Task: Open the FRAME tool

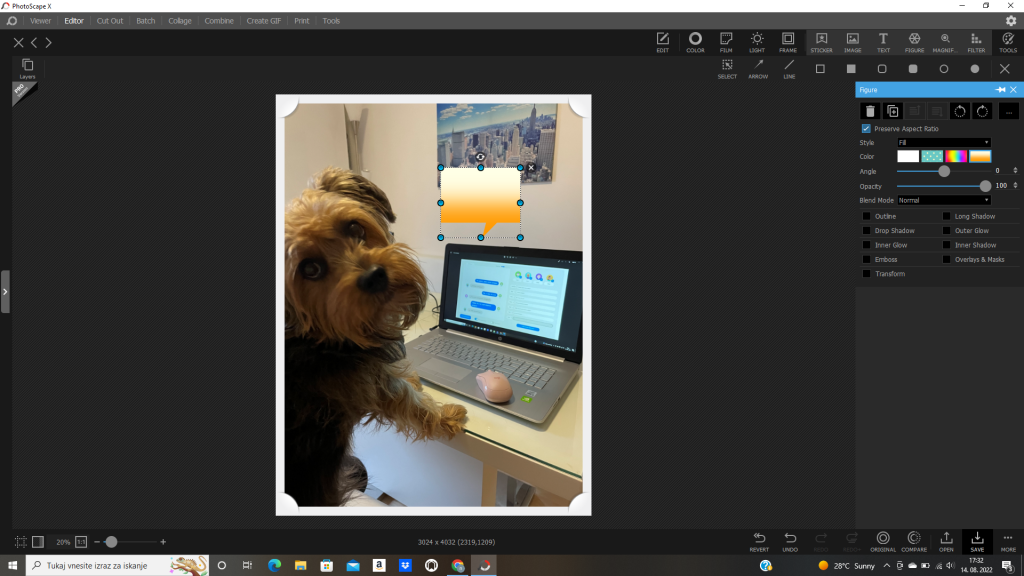Action: tap(788, 42)
